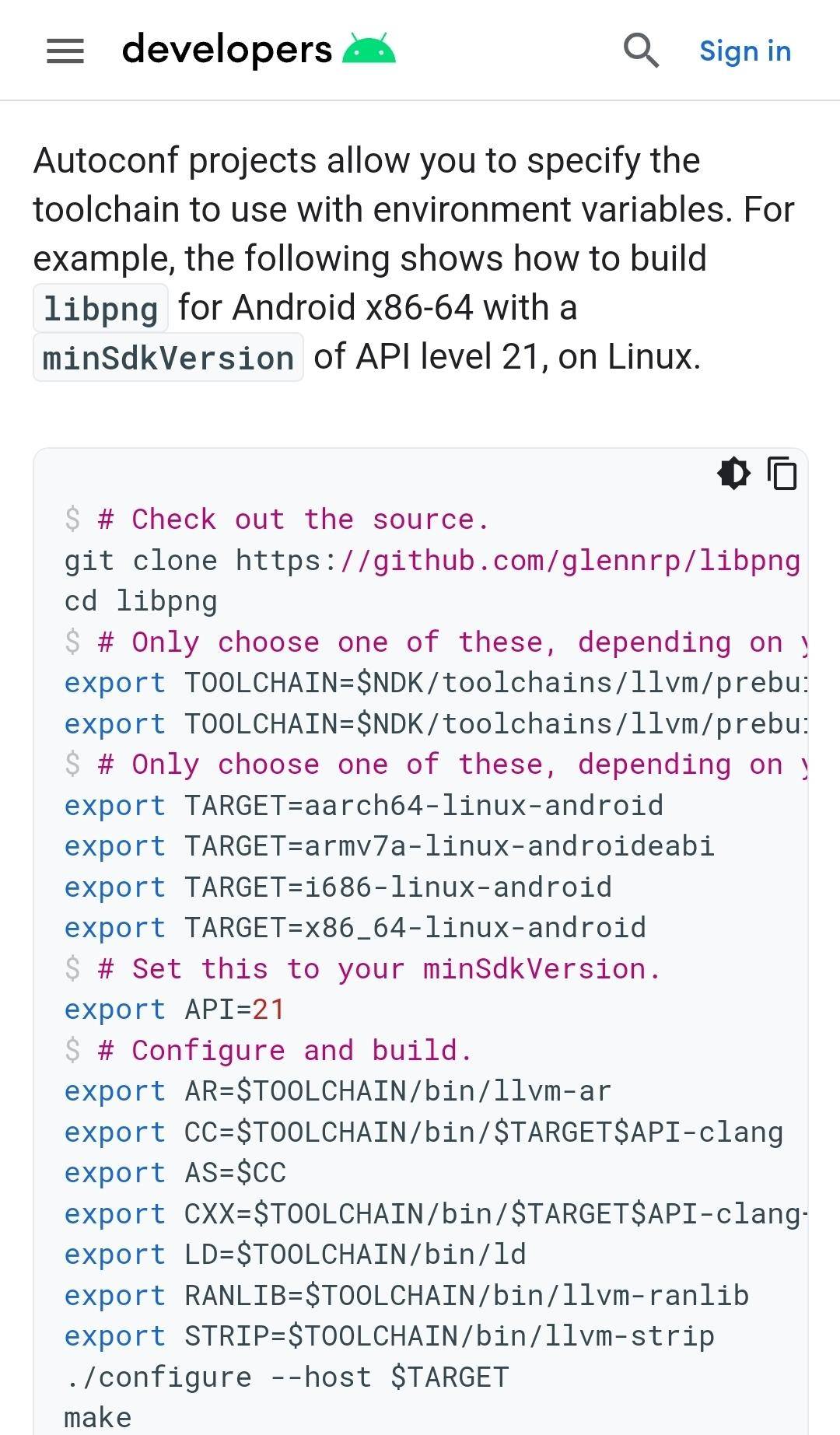Click the minSdkVersion inline code
The image size is (840, 1435).
(x=168, y=357)
